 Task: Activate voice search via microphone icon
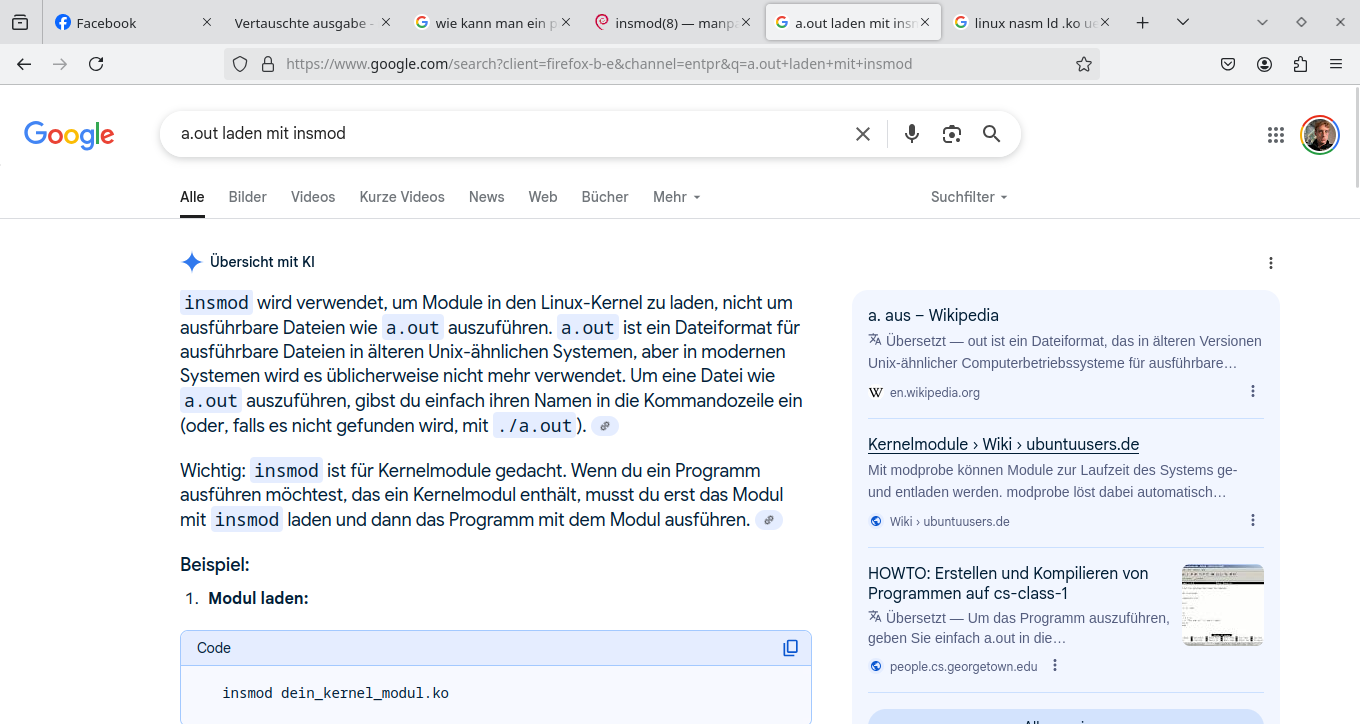click(x=911, y=132)
